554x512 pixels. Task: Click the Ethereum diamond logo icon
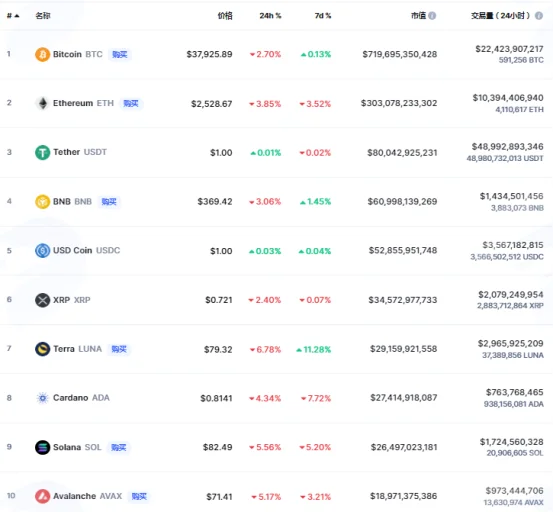pyautogui.click(x=42, y=103)
